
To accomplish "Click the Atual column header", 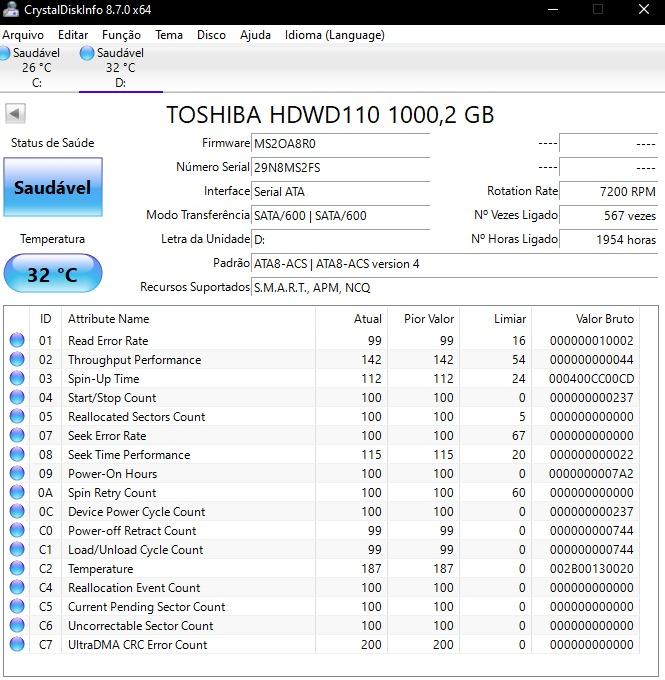I will coord(351,319).
